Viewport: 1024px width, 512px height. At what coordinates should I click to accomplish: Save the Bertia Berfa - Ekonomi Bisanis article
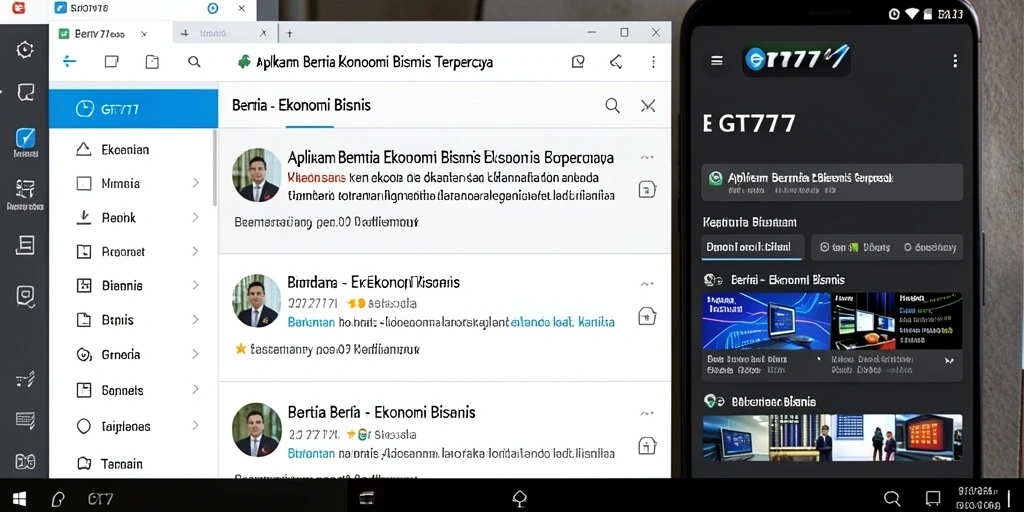(x=647, y=445)
